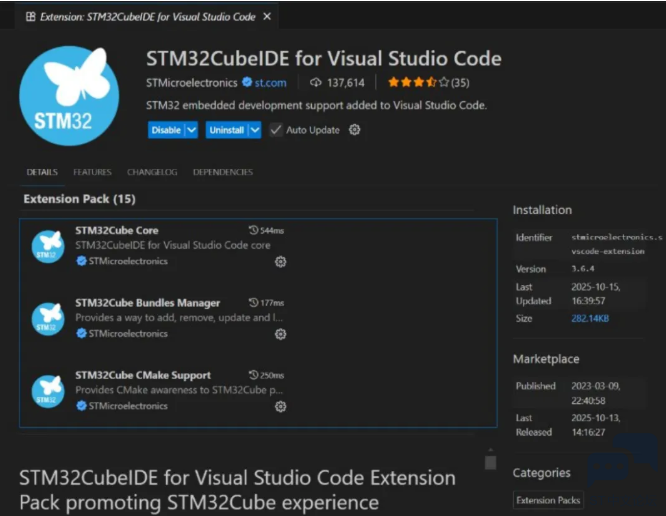Switch to the Features tab

(x=92, y=172)
